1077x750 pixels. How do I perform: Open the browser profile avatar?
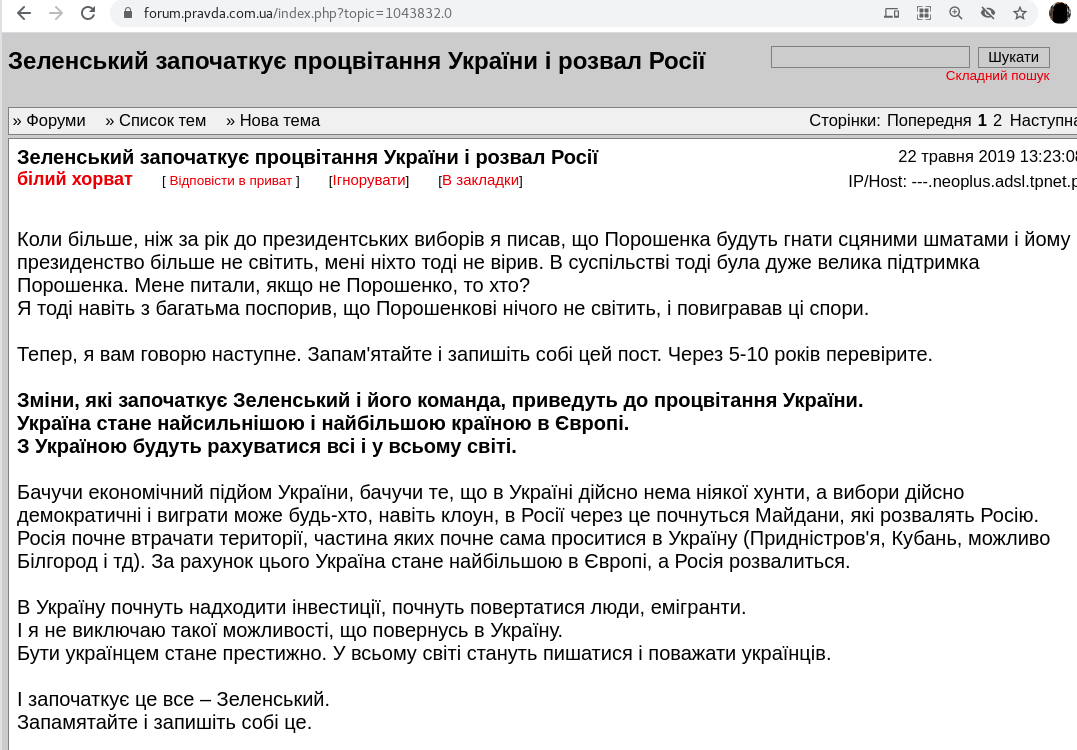[1061, 13]
